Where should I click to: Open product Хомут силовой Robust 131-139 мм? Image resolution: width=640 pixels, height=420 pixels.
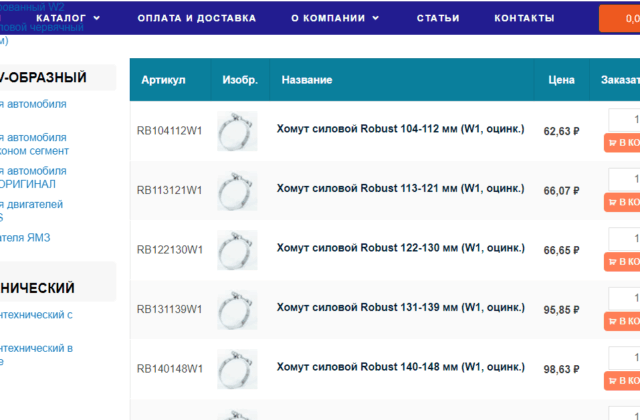(400, 308)
